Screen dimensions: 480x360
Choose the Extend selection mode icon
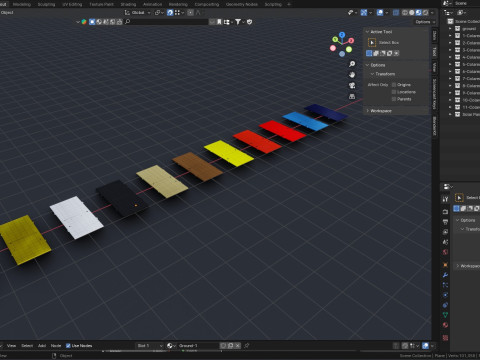(376, 53)
